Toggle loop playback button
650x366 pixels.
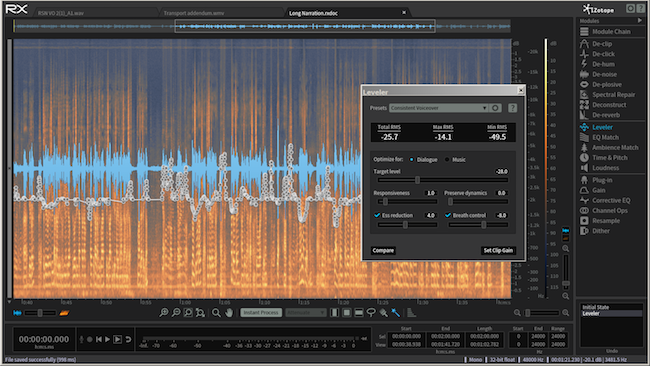(x=129, y=339)
